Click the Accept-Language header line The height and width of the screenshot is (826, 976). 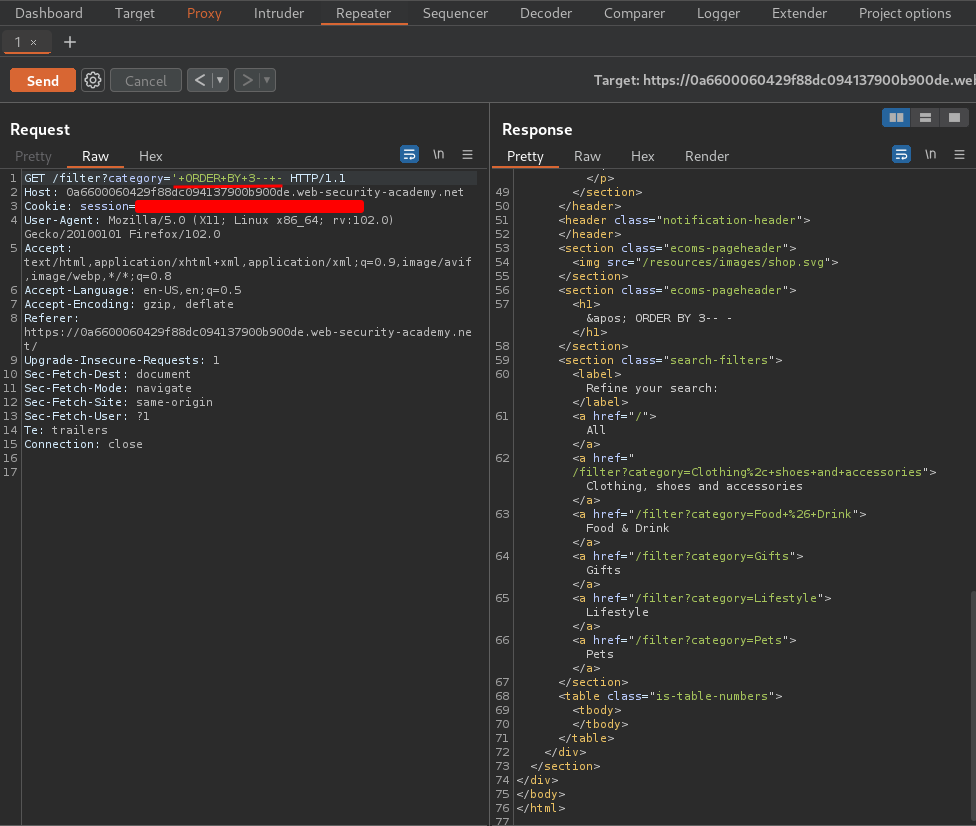(x=133, y=290)
